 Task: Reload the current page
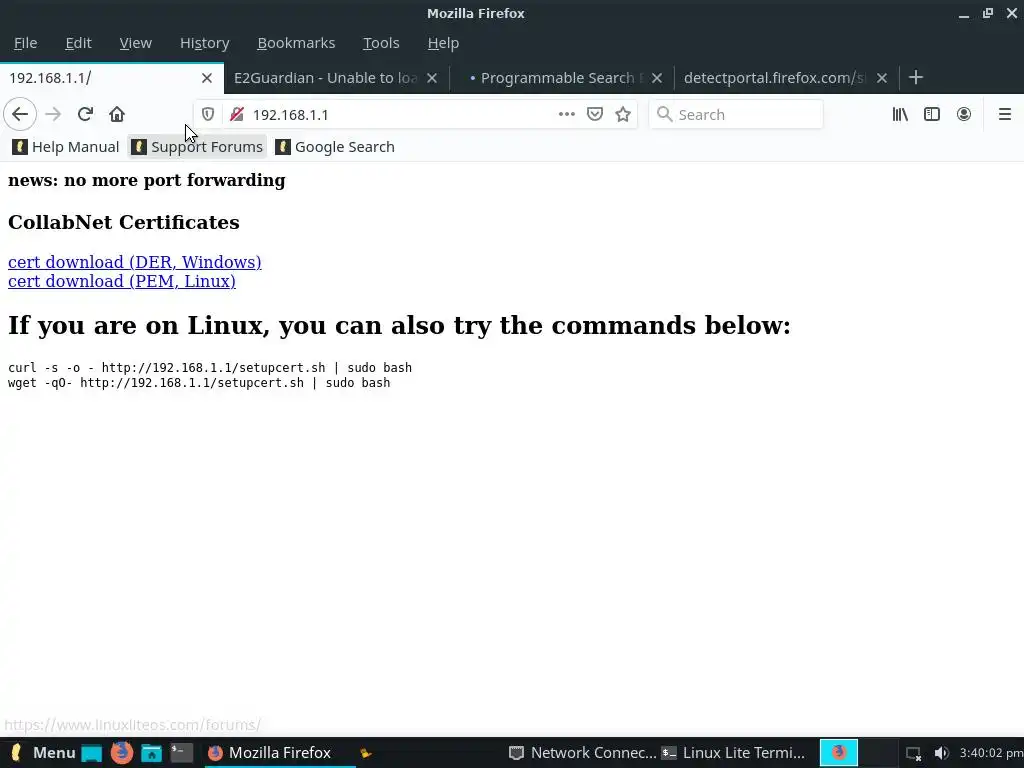(x=85, y=114)
